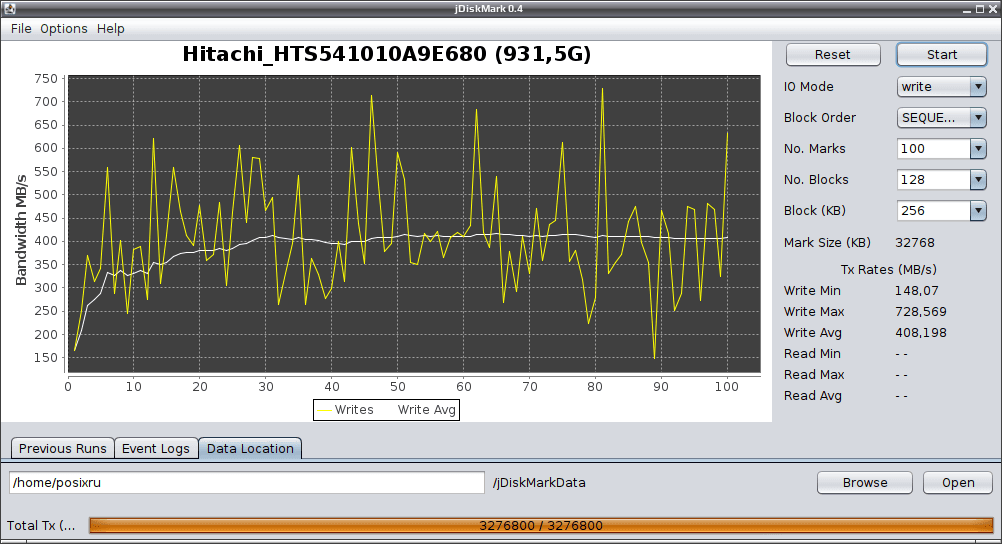
Task: Expand the Block Order dropdown arrow
Action: (978, 118)
